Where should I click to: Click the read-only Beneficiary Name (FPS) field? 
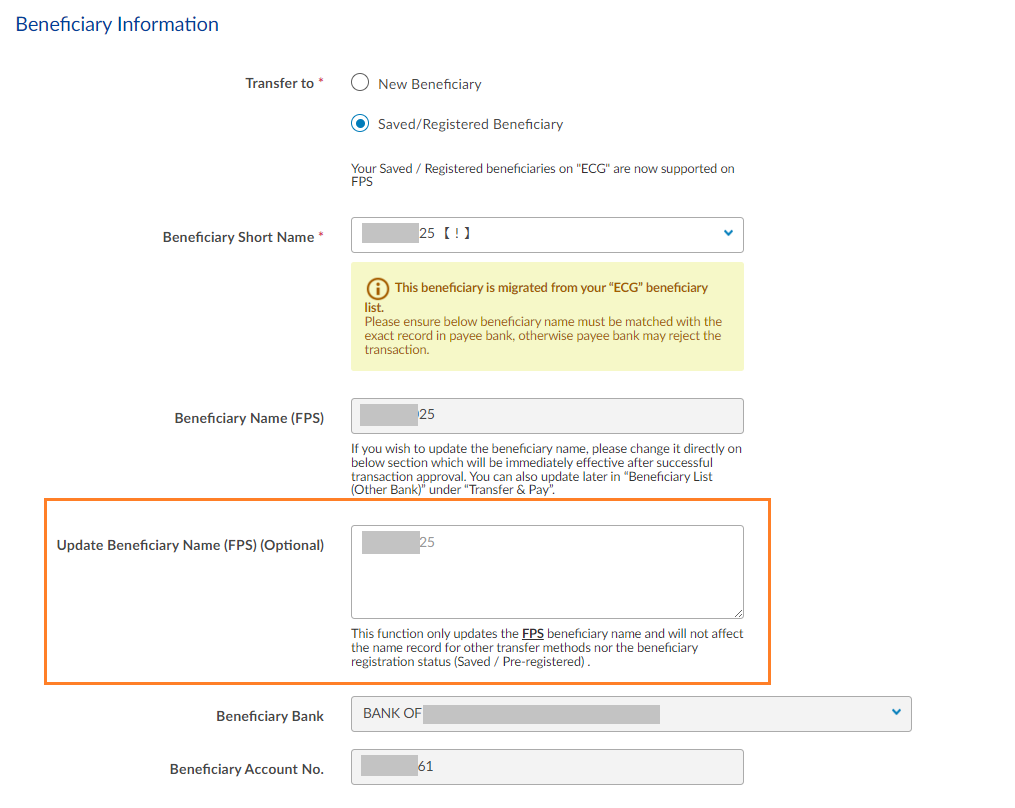pos(546,415)
